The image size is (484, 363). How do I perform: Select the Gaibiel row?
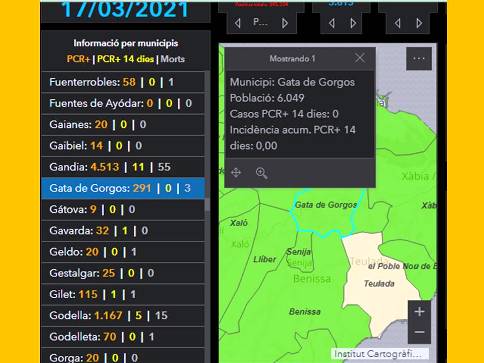[123, 146]
